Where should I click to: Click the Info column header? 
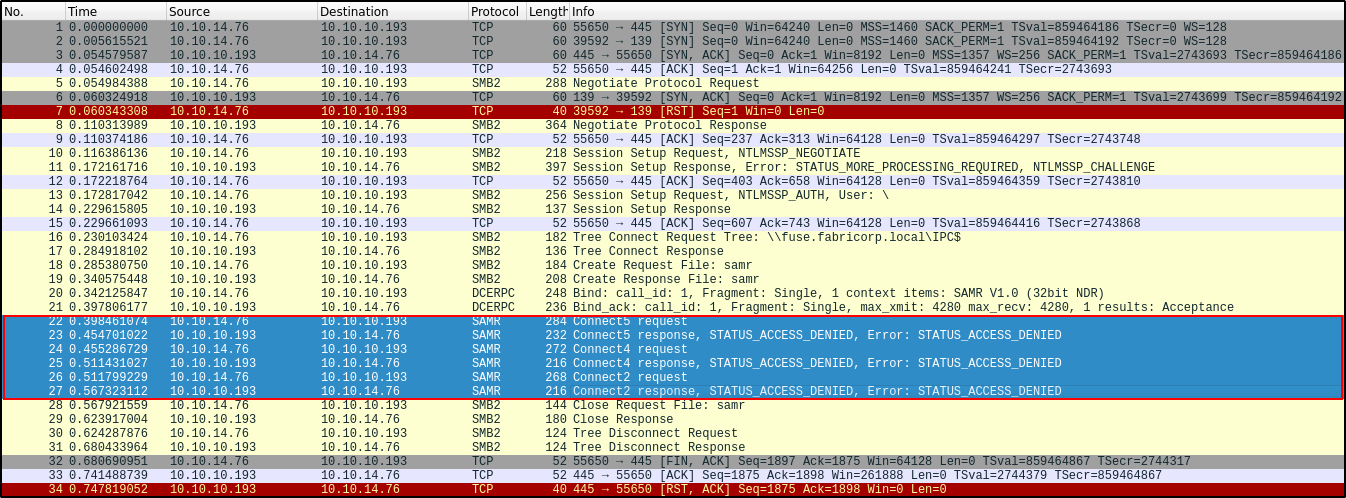point(900,11)
